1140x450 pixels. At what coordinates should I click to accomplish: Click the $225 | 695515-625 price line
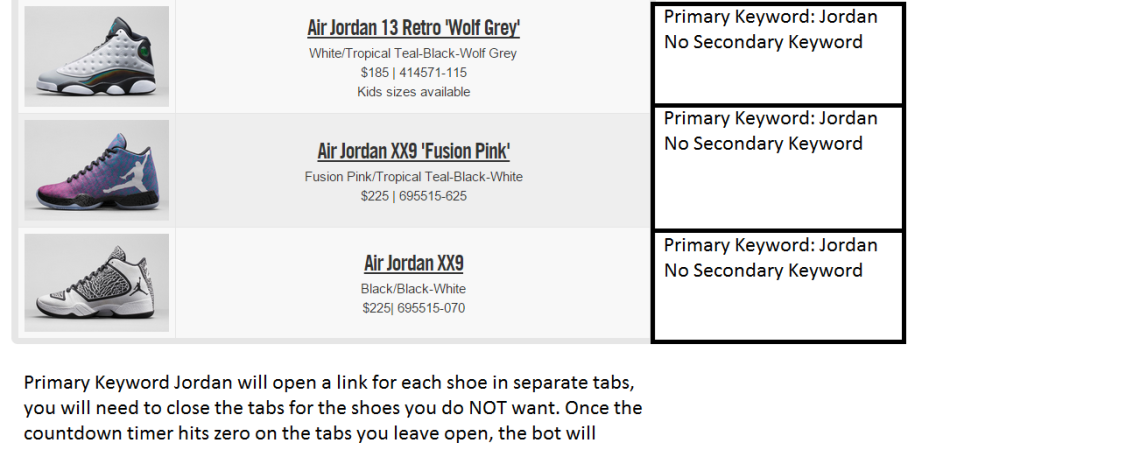point(413,196)
